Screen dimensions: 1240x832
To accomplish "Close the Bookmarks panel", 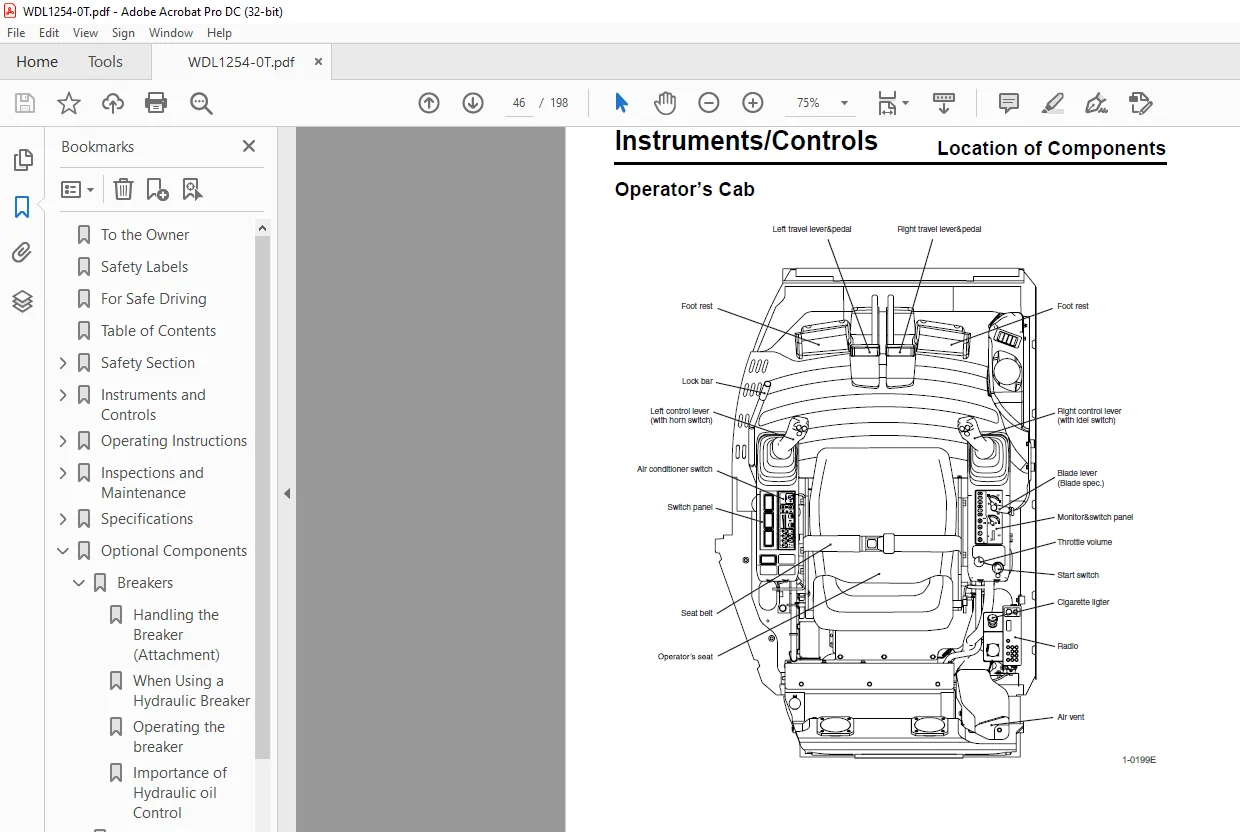I will click(249, 146).
